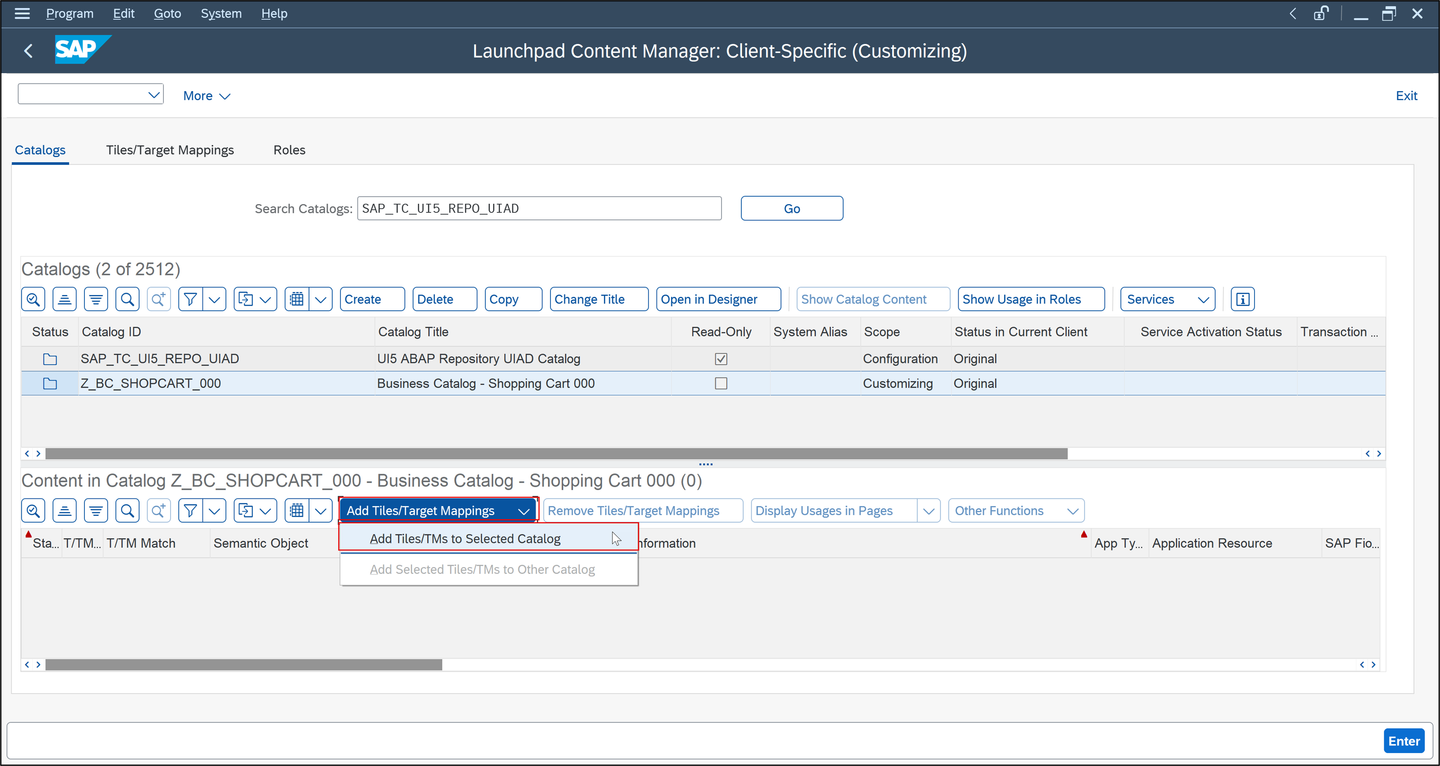Open the Program menu
Image resolution: width=1440 pixels, height=766 pixels.
point(70,14)
